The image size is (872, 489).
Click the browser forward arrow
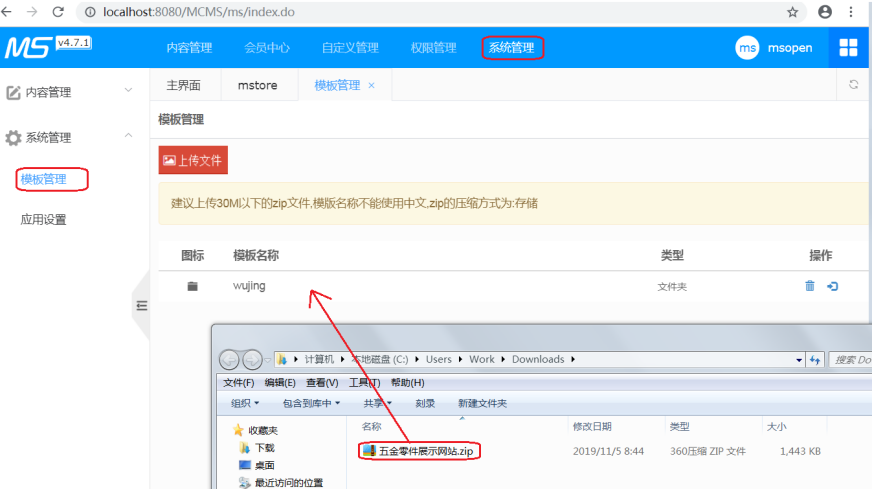point(32,12)
